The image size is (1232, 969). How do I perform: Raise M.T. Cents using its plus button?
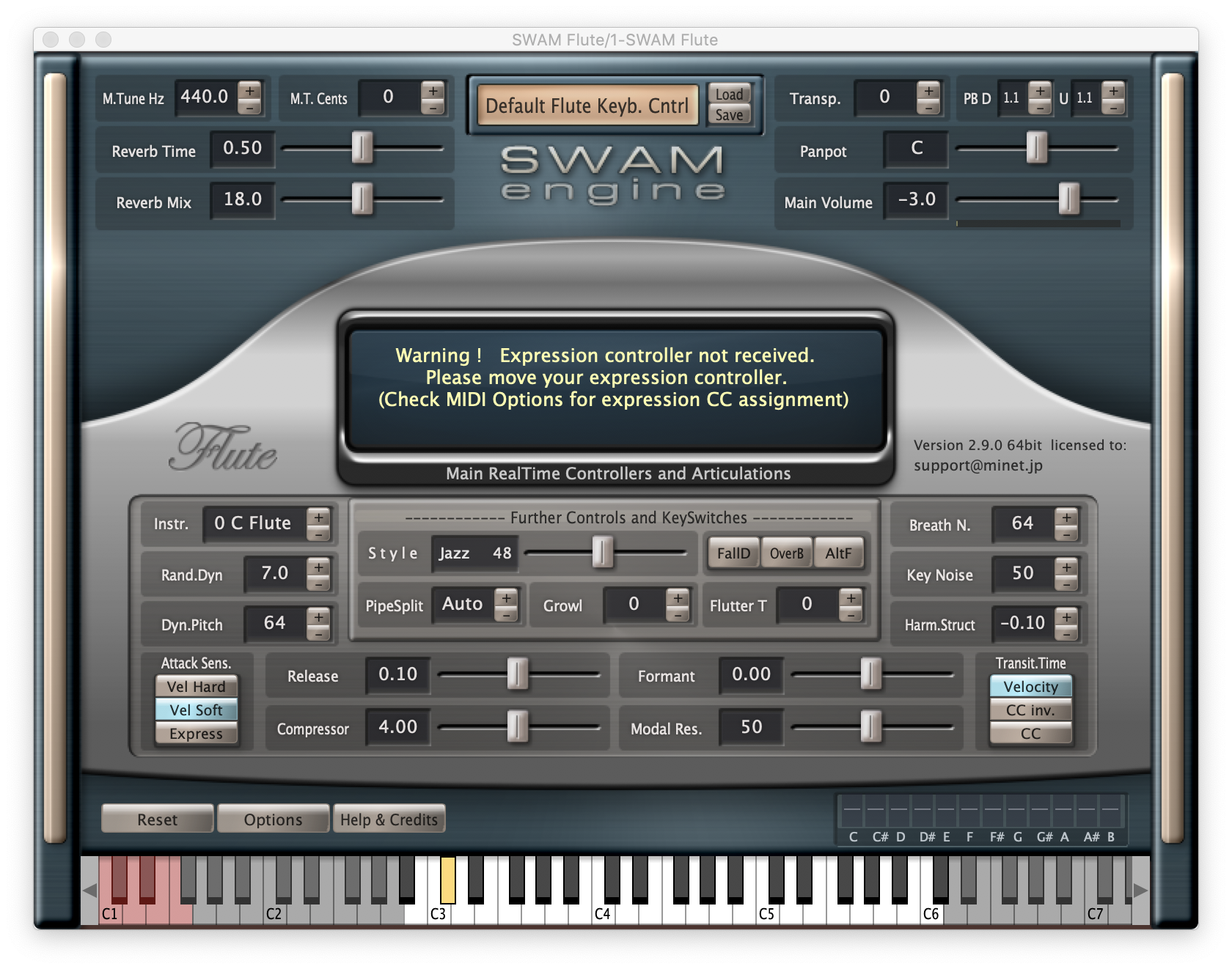pos(433,91)
